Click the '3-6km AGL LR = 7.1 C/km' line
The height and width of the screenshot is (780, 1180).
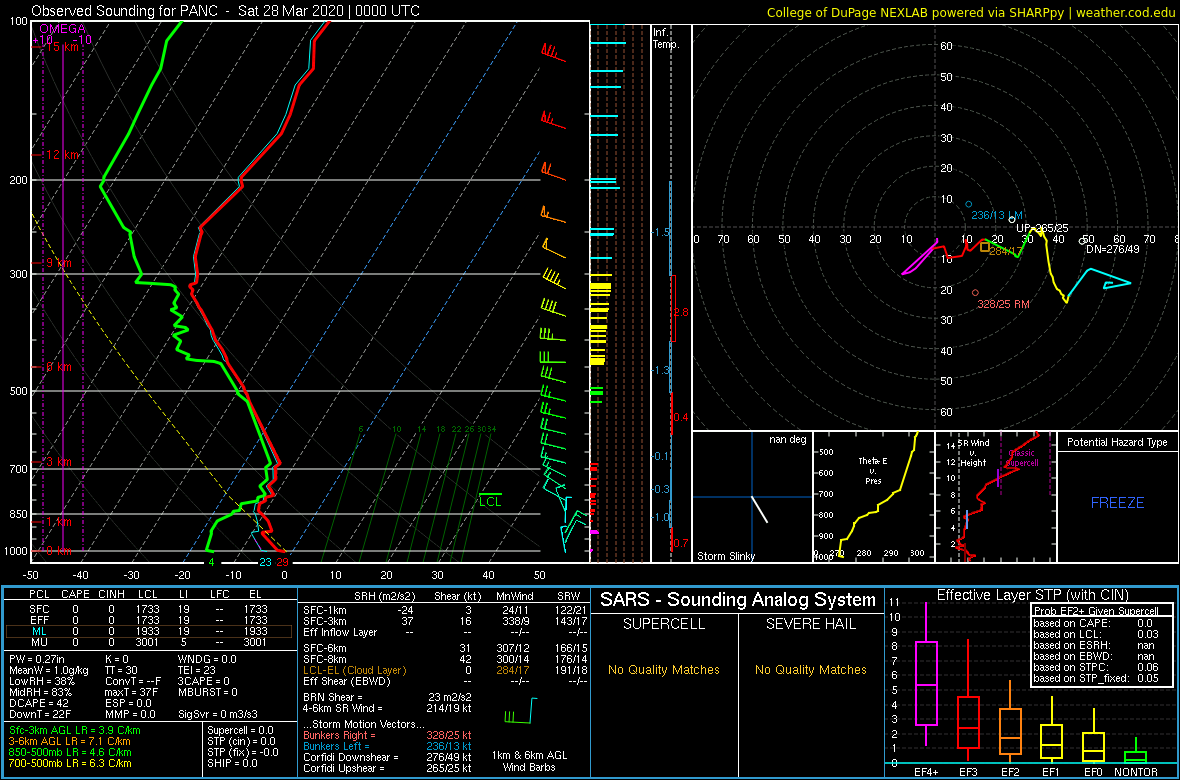71,742
